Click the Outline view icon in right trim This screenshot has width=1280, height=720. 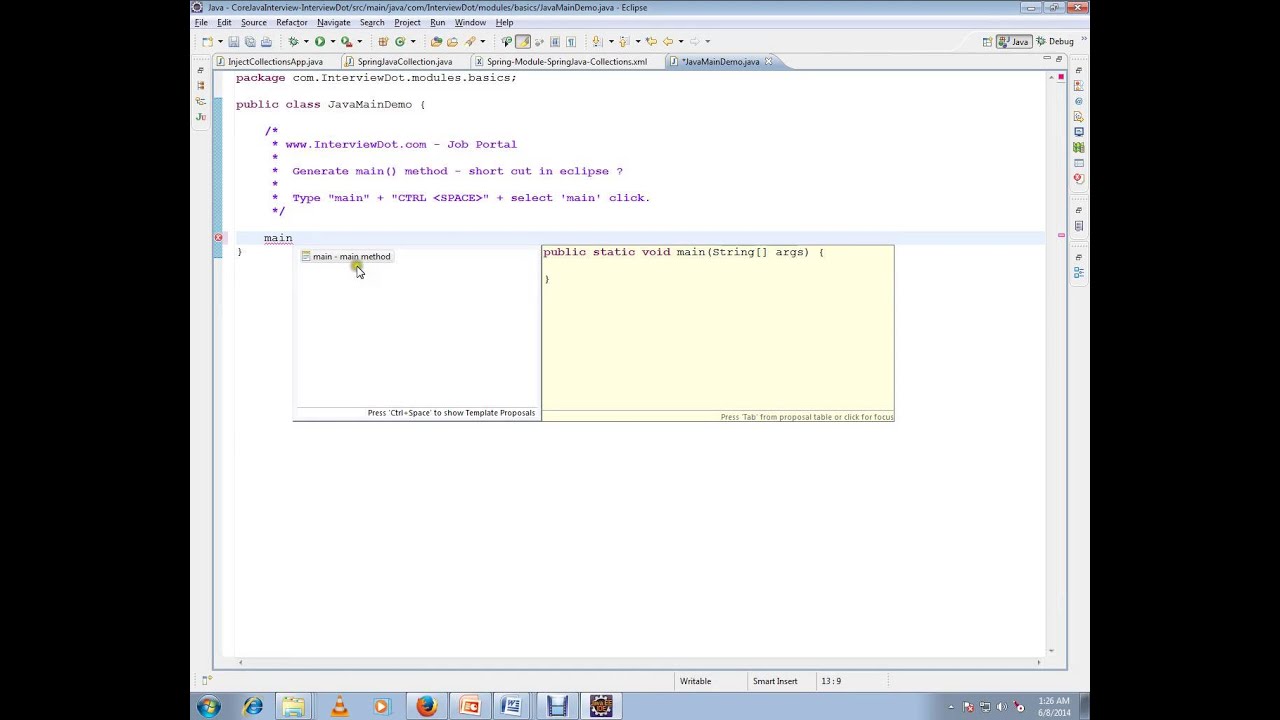point(1078,272)
